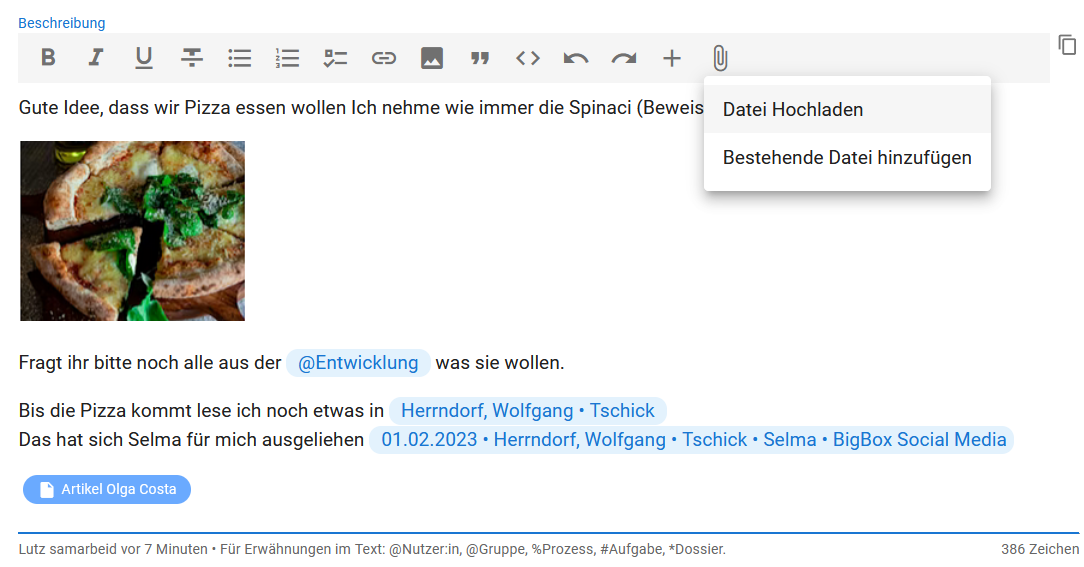
Task: Toggle bold formatting in toolbar
Action: (x=48, y=58)
